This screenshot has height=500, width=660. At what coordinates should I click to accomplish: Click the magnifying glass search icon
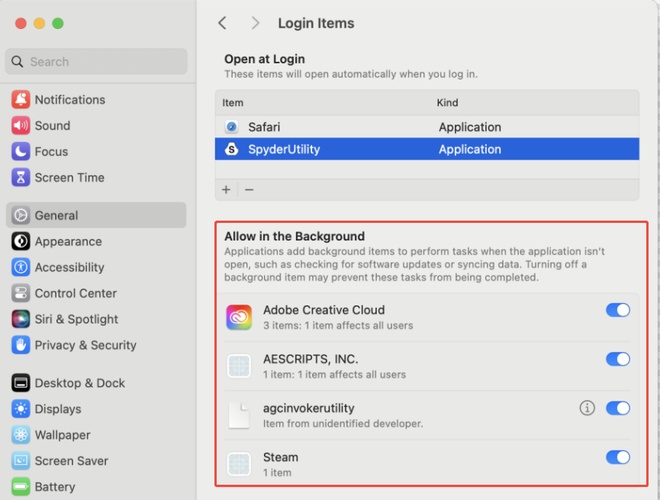click(x=17, y=61)
